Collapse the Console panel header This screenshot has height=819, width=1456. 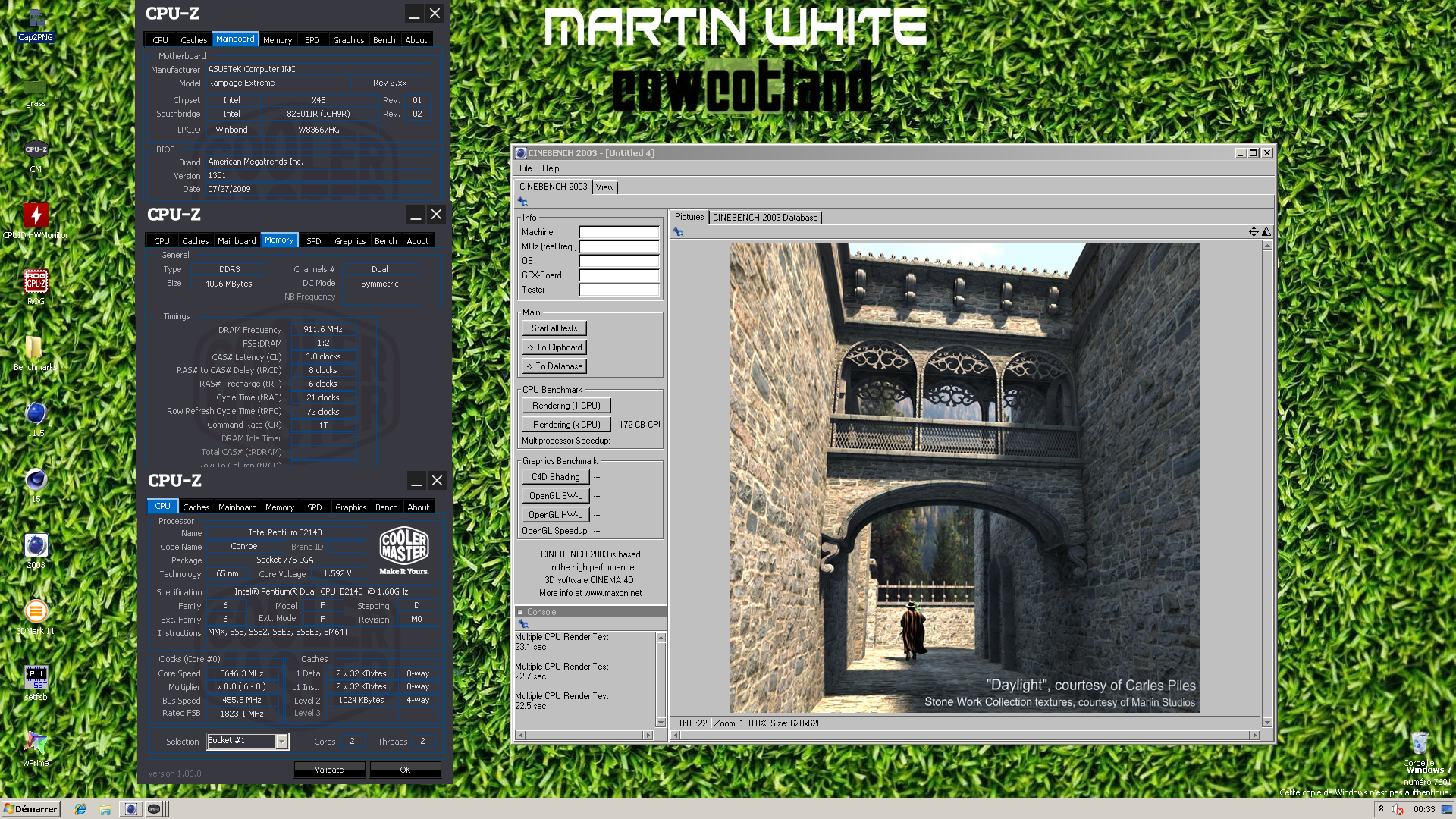click(520, 612)
